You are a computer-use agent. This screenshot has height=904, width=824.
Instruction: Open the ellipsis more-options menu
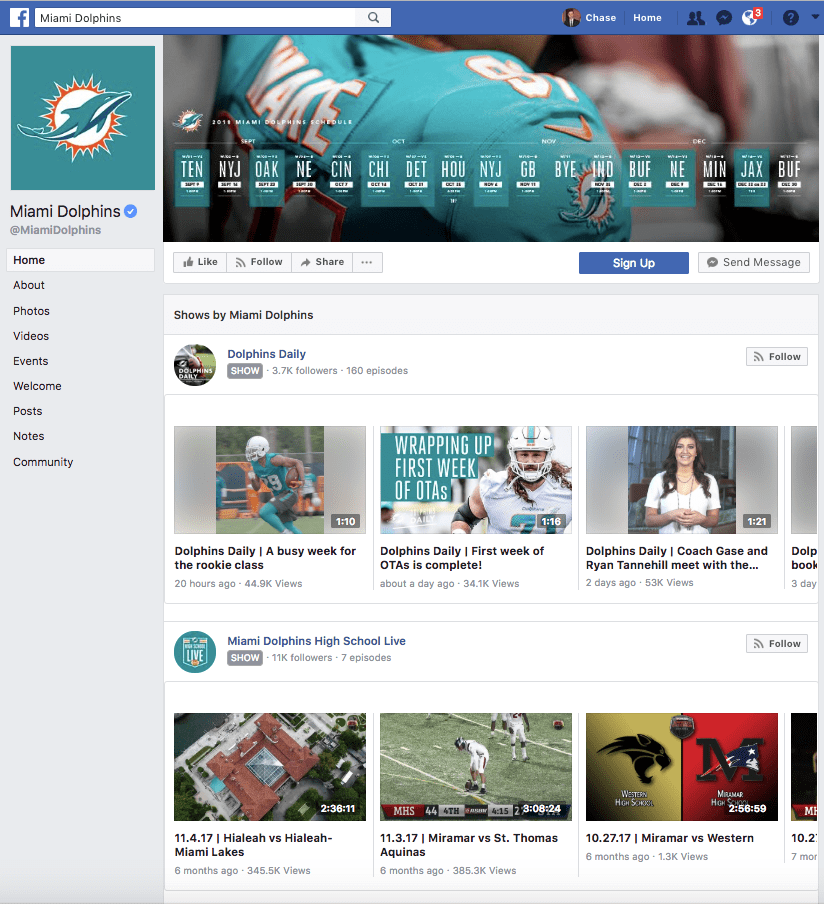(x=367, y=261)
